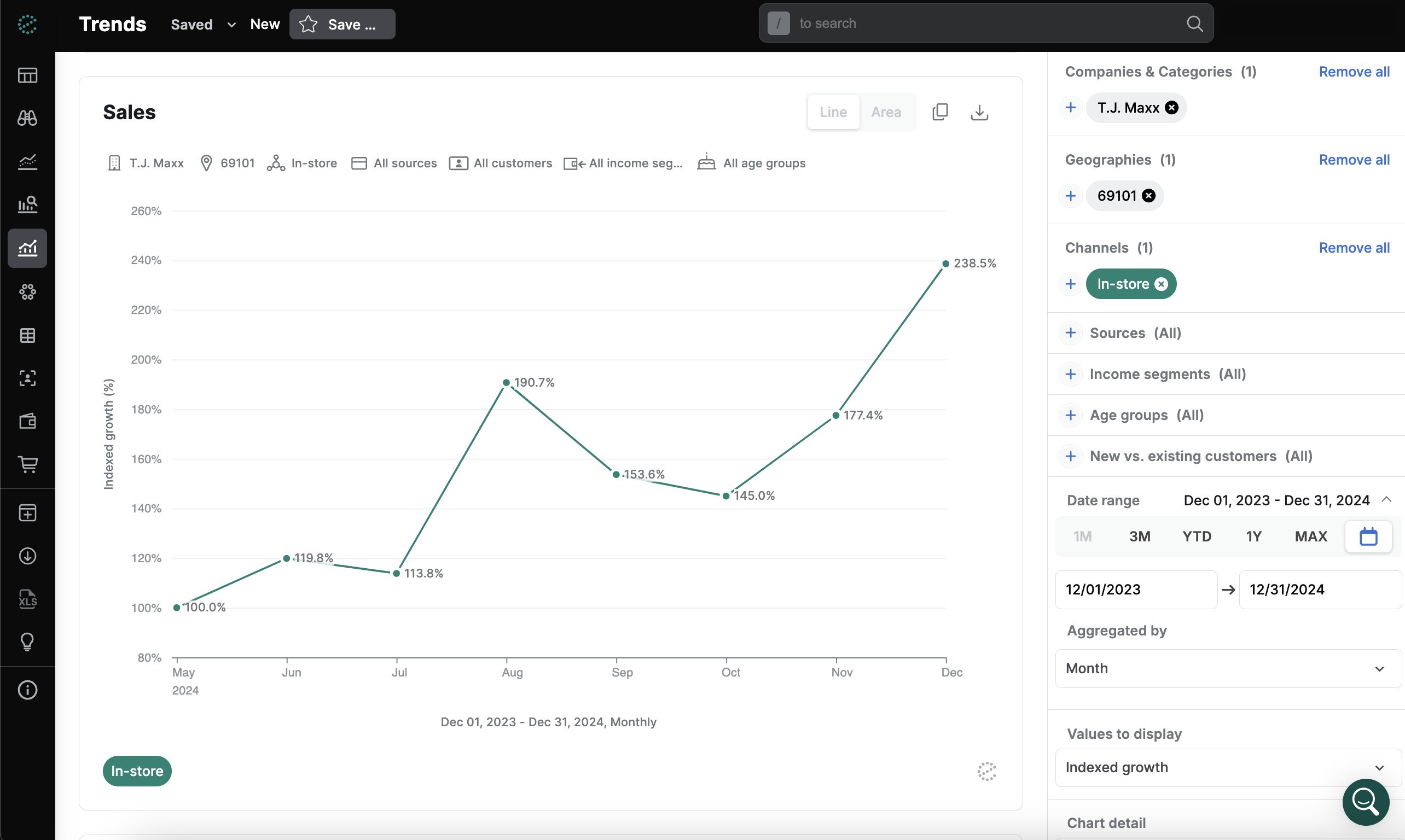Copy the Sales chart using the duplicate icon

coord(940,112)
